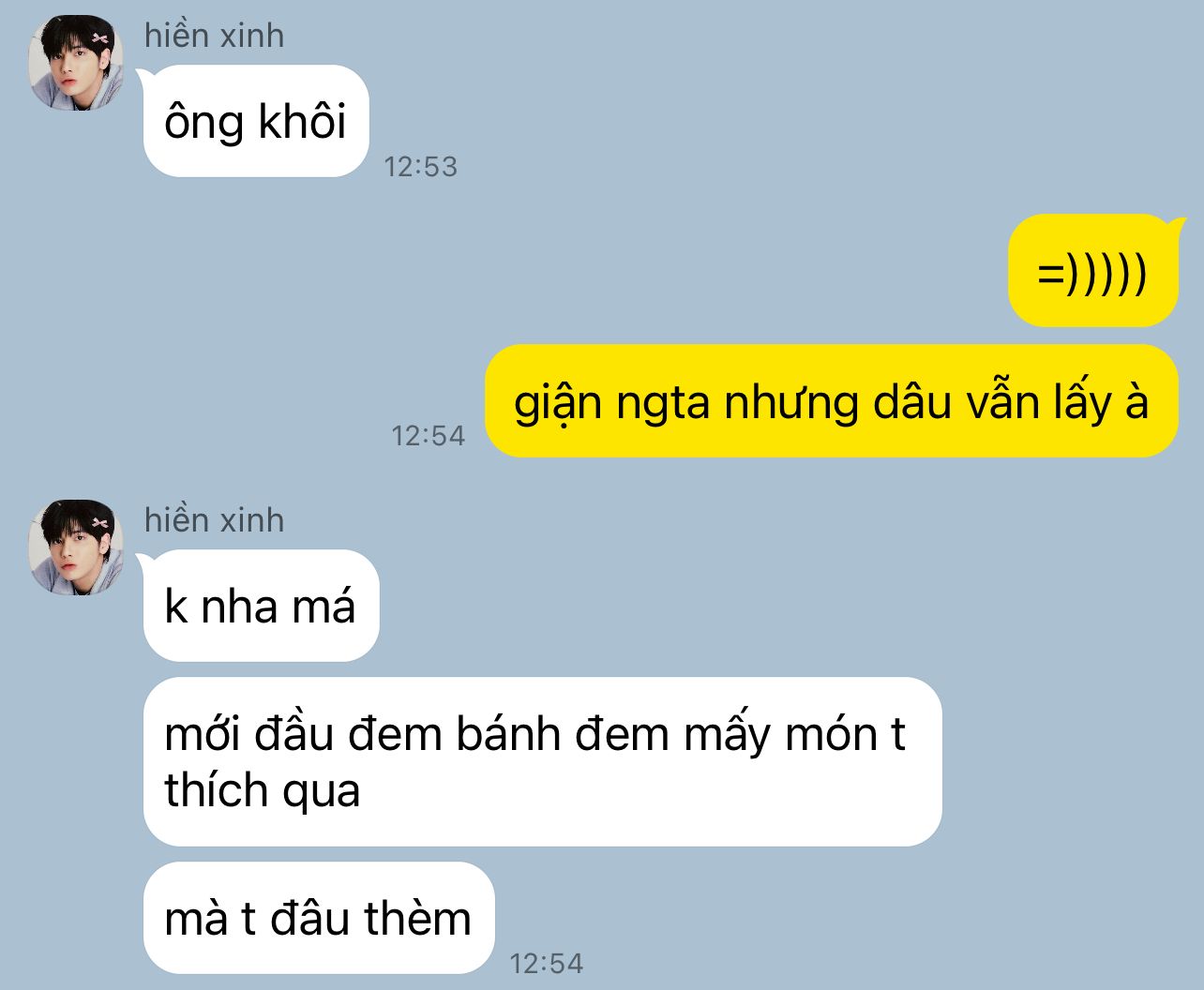Click the words "thích qua" in long message
The height and width of the screenshot is (990, 1204).
(x=263, y=790)
